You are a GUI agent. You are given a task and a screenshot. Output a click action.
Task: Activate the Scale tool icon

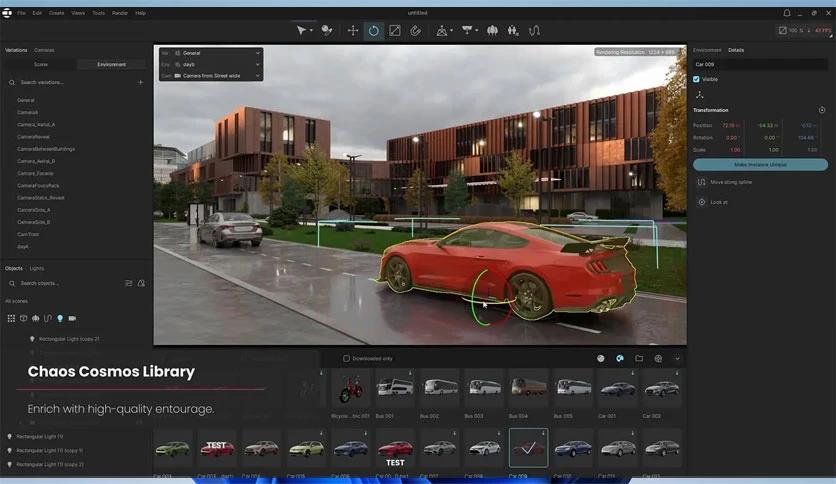tap(394, 31)
